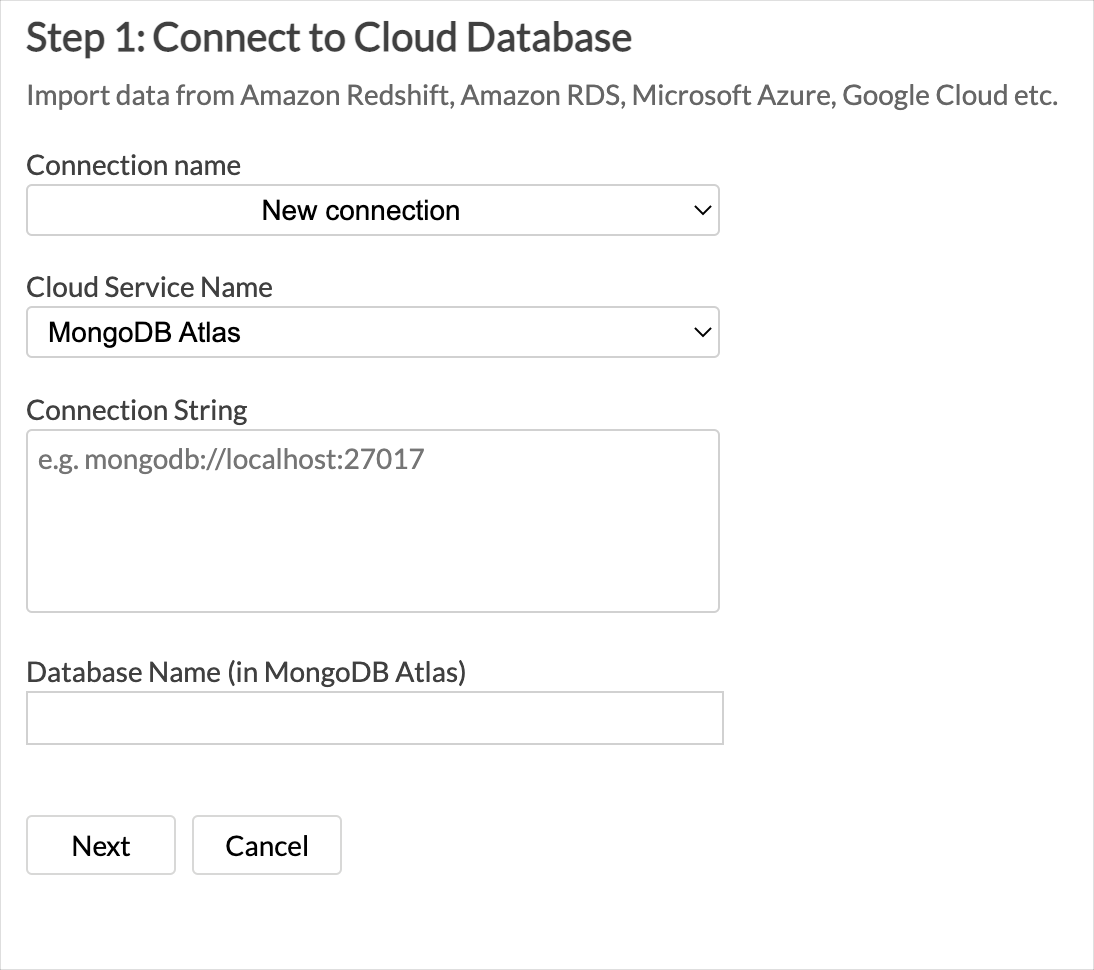Click the Next button
This screenshot has width=1094, height=970.
tap(101, 845)
